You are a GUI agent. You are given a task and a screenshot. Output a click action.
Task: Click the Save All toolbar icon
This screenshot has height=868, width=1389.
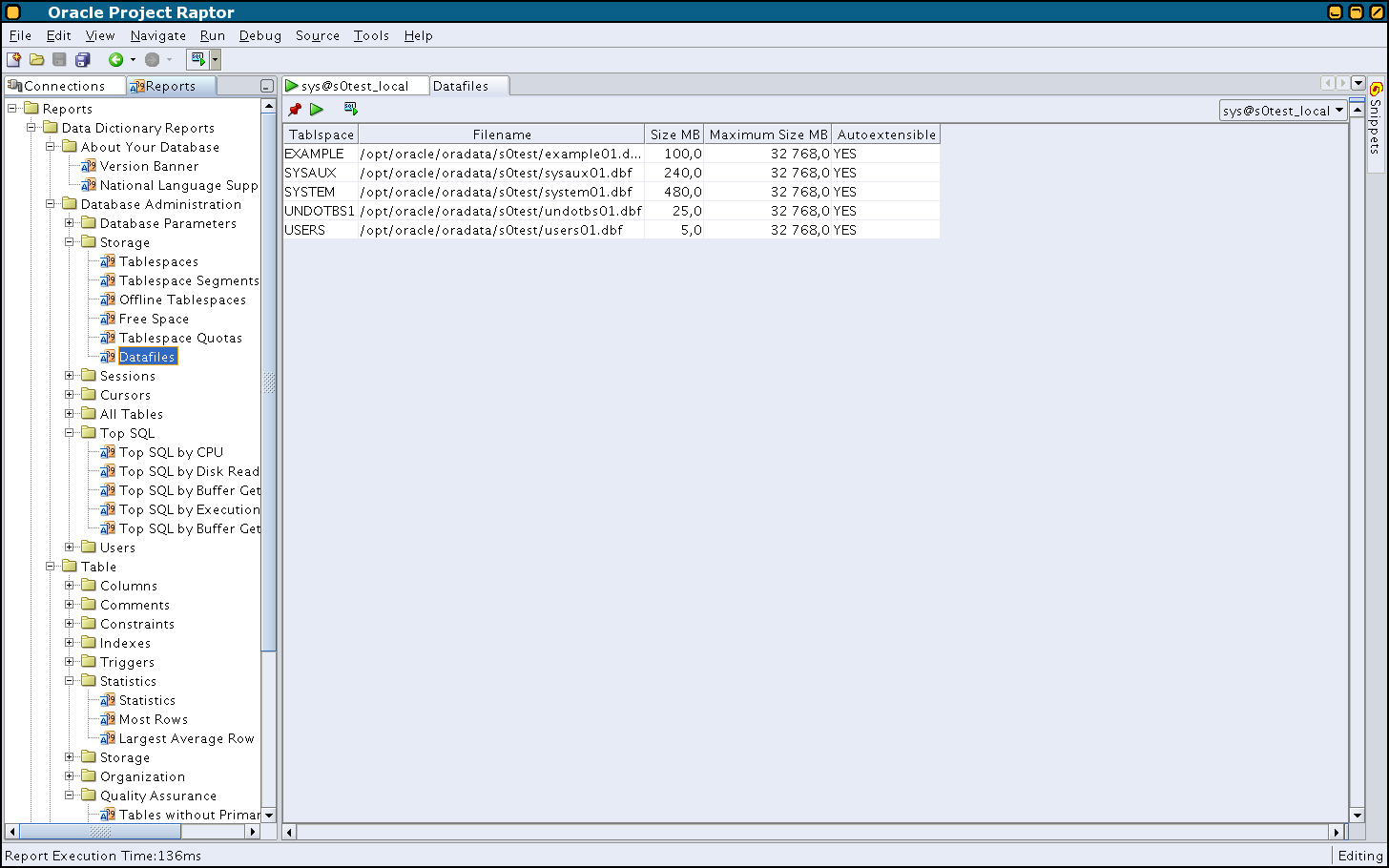click(x=83, y=60)
